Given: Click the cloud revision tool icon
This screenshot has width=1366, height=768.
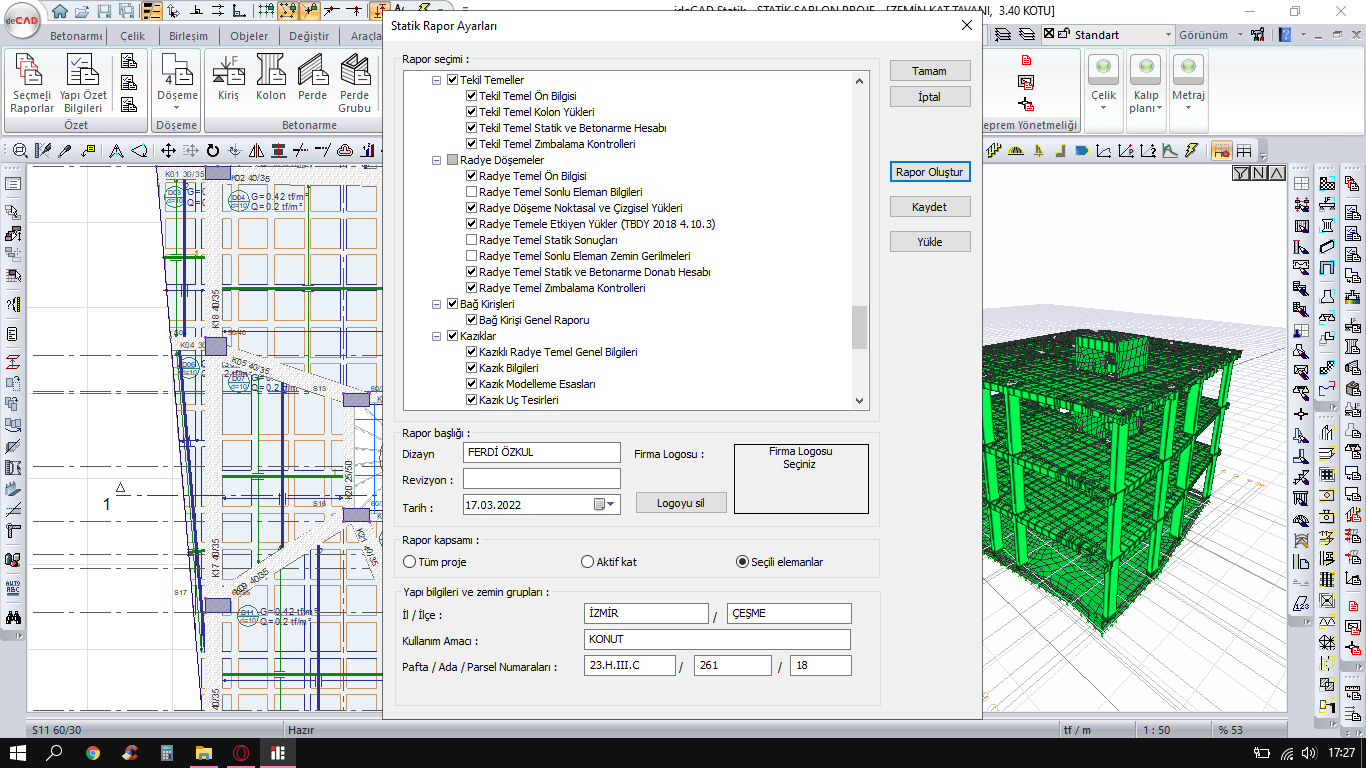Looking at the screenshot, I should pos(344,151).
